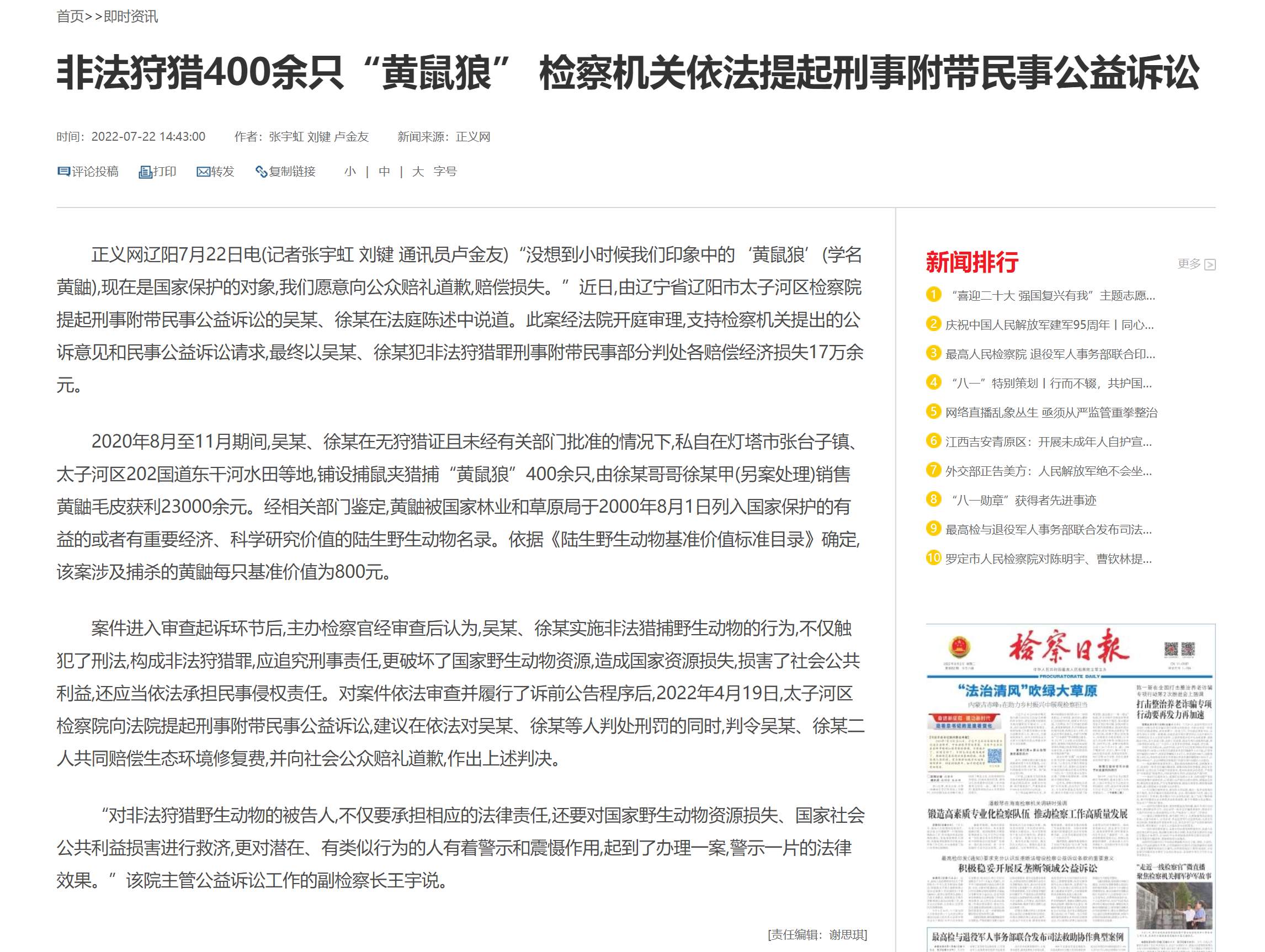
Task: Click the timestamp 2022-07-22 14:43:00
Action: pos(148,137)
